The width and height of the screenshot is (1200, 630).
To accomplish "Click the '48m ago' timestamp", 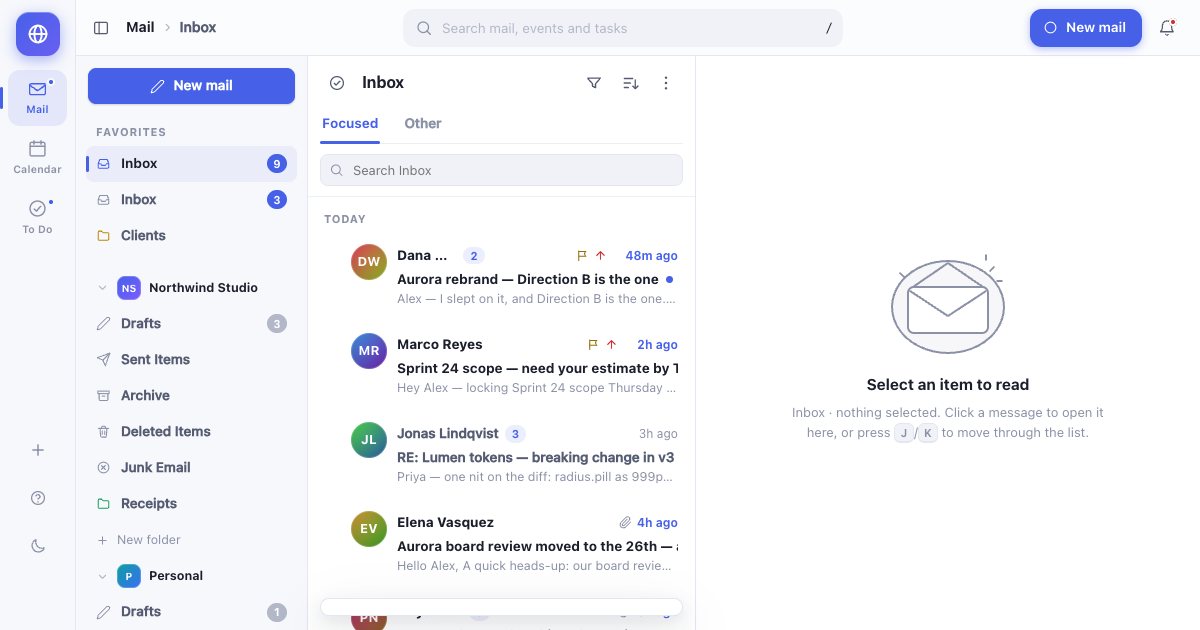I will click(651, 256).
